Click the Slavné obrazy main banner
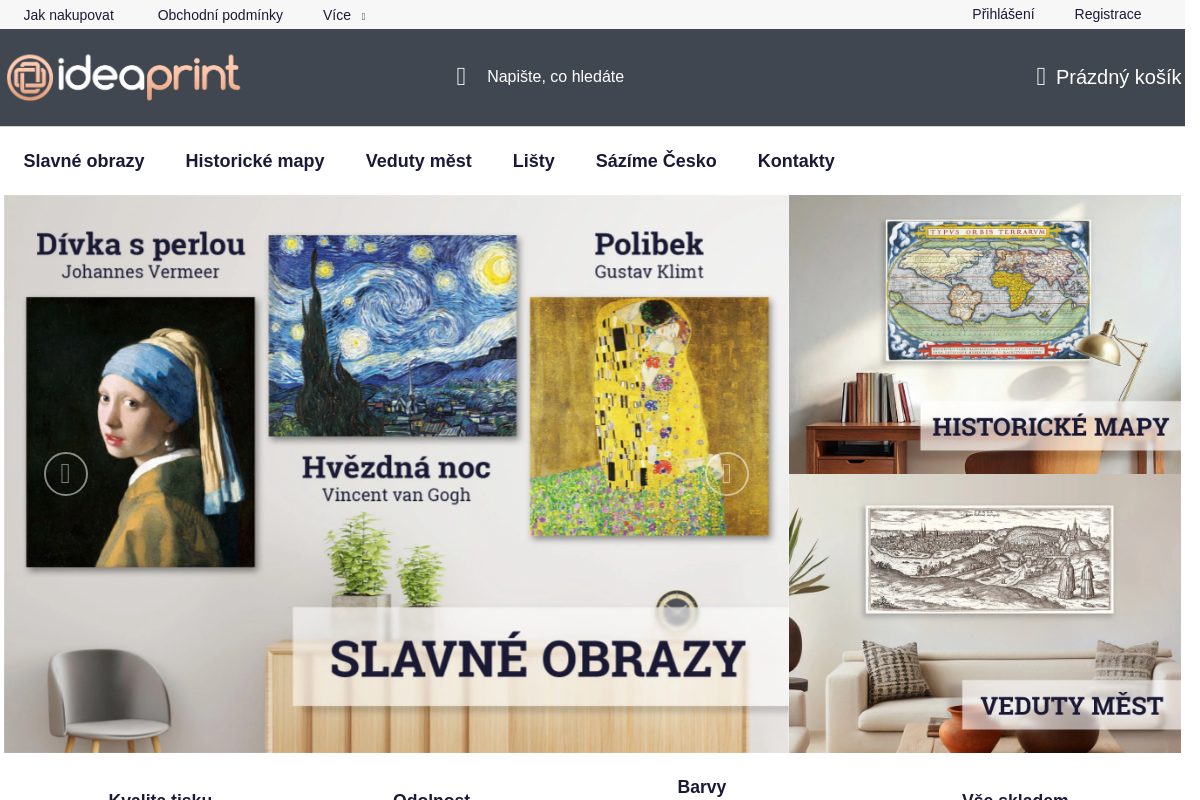Image resolution: width=1200 pixels, height=800 pixels. 396,474
